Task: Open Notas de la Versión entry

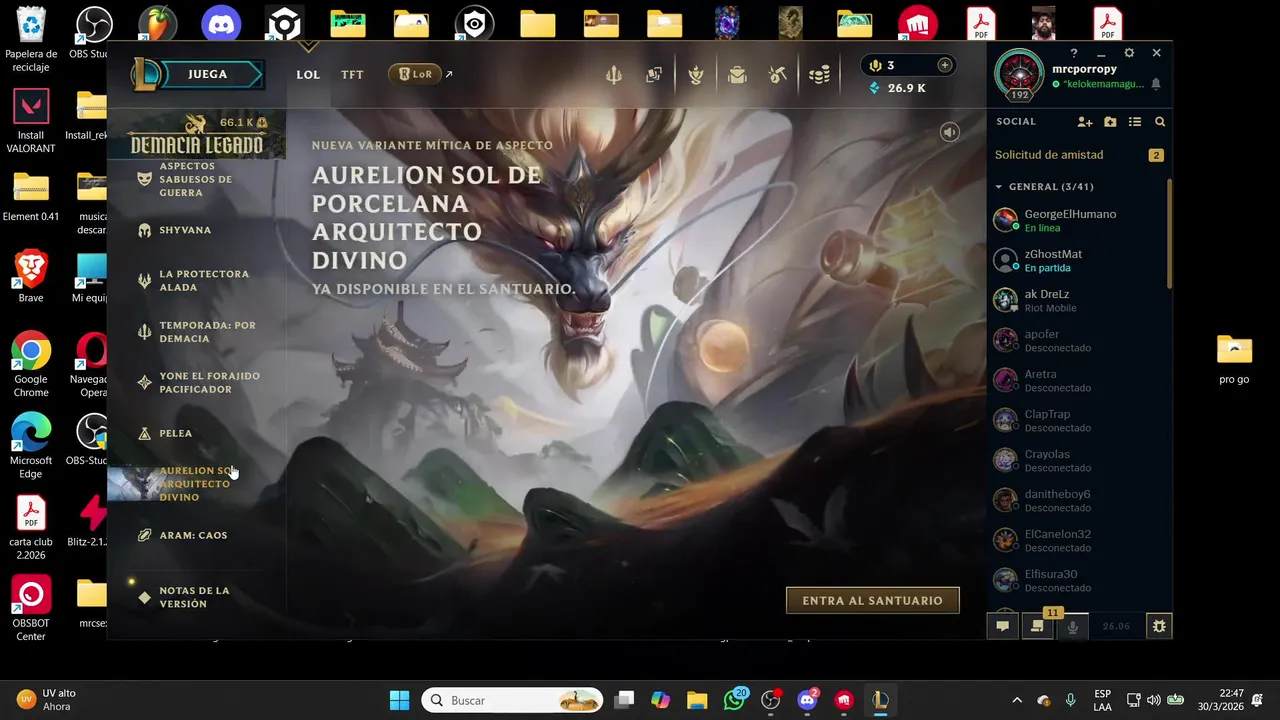Action: [x=196, y=597]
